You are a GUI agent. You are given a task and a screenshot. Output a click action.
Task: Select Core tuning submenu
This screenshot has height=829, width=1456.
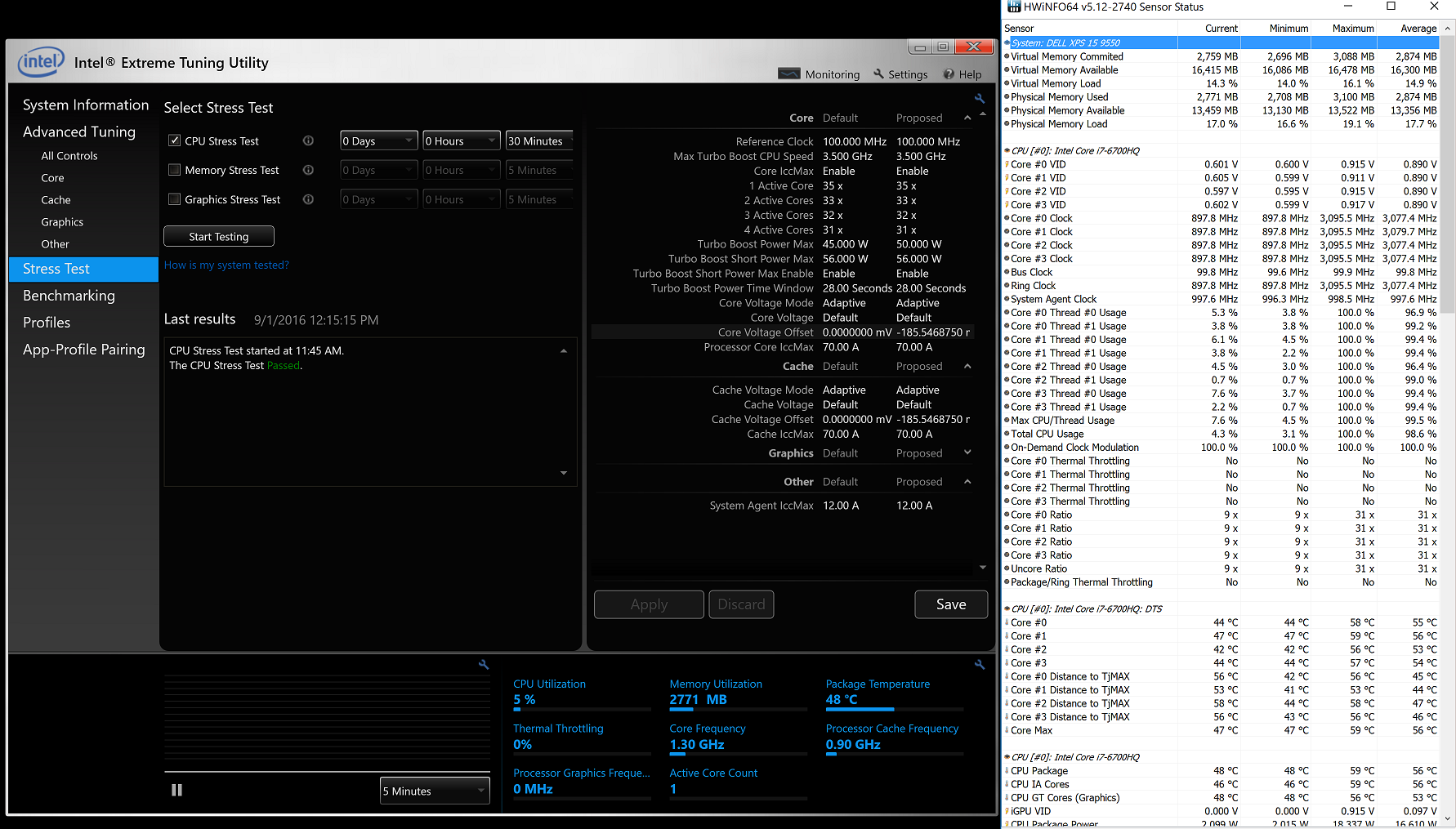pos(52,178)
